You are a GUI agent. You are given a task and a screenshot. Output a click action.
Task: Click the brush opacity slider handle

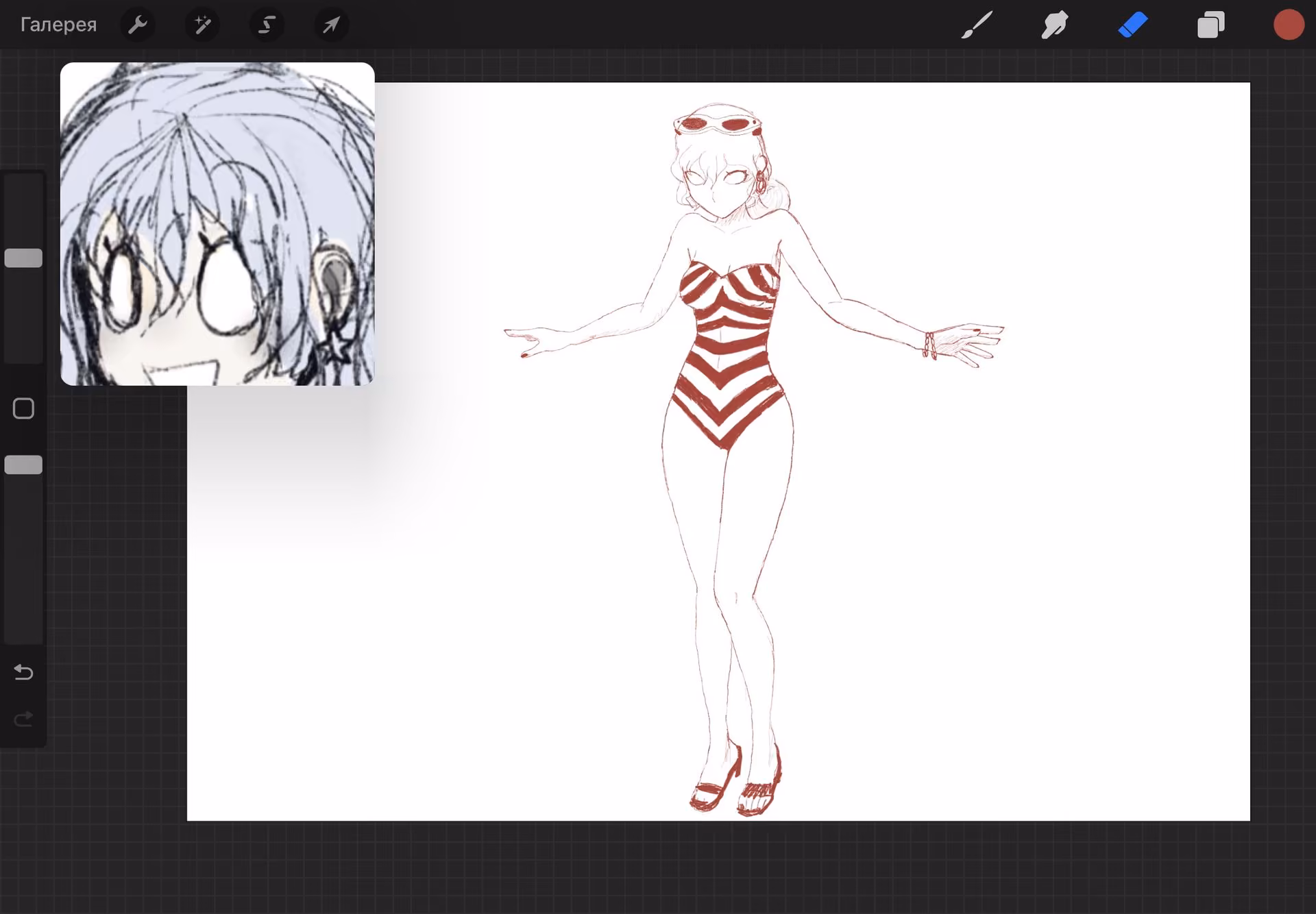[x=23, y=465]
